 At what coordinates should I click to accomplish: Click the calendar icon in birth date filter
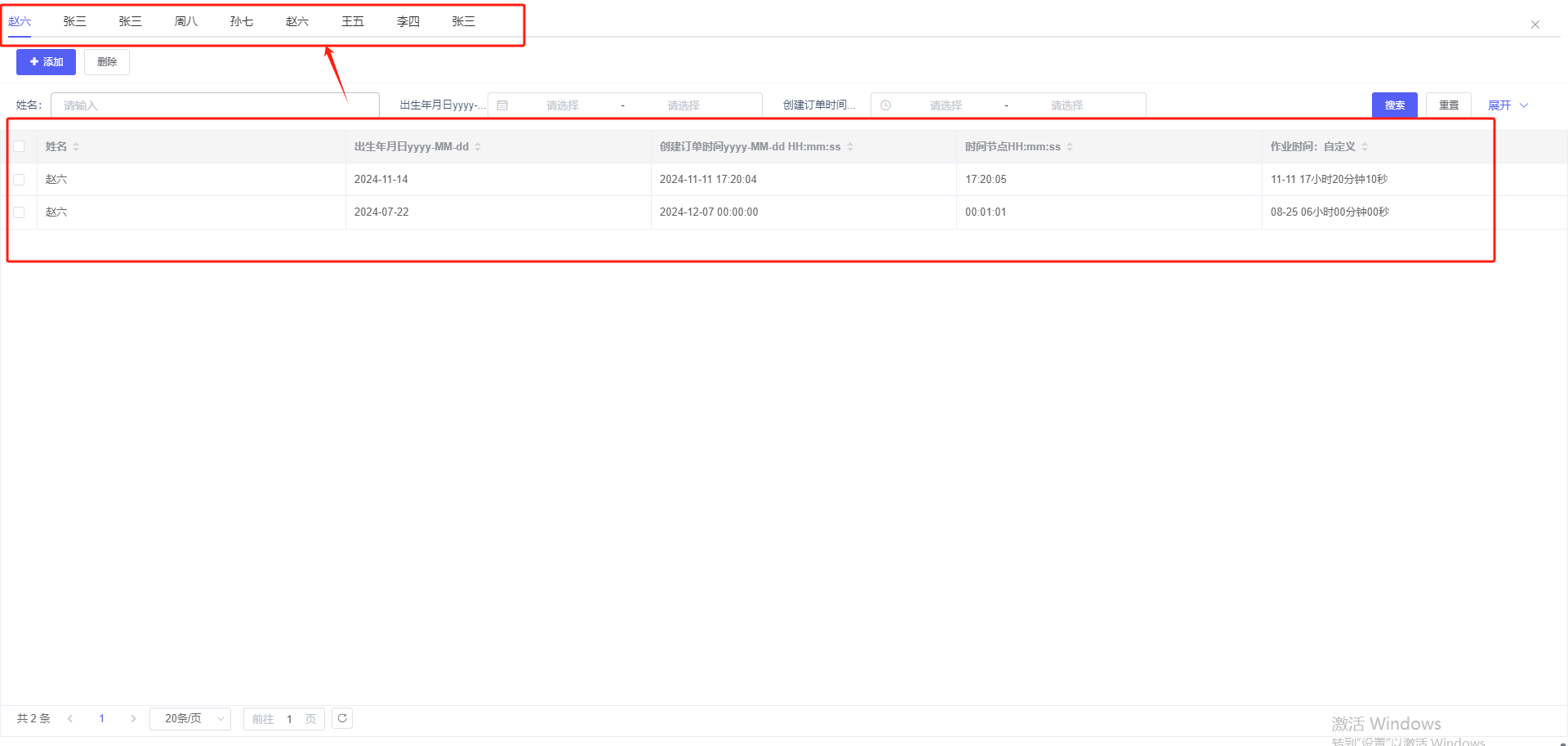click(502, 105)
